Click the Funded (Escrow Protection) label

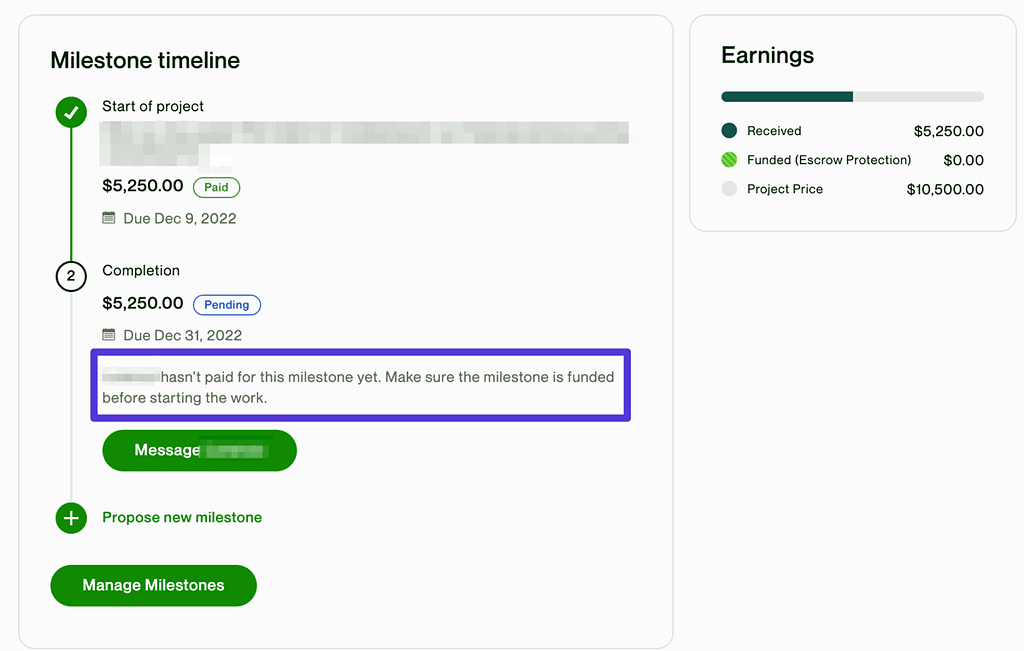click(829, 160)
